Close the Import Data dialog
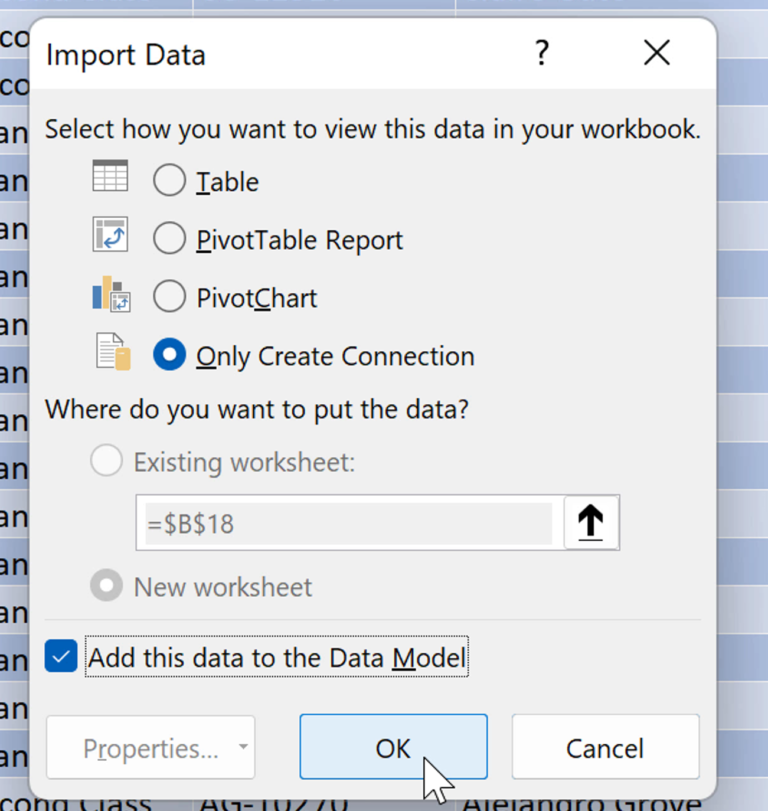The width and height of the screenshot is (768, 811). (656, 53)
